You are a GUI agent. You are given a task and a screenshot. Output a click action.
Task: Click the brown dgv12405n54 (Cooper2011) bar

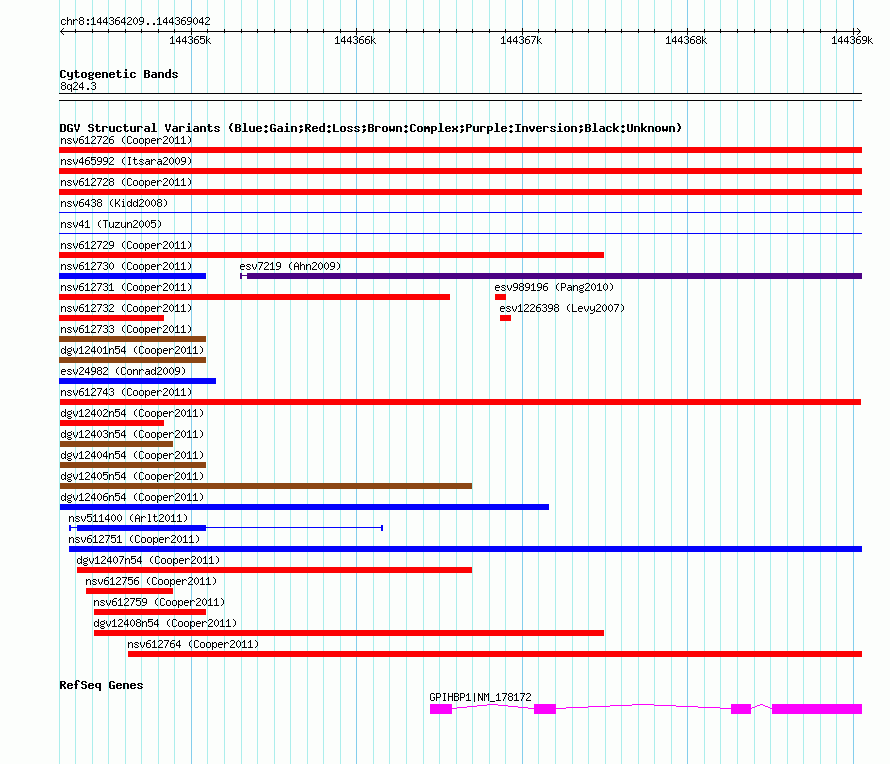pyautogui.click(x=266, y=486)
